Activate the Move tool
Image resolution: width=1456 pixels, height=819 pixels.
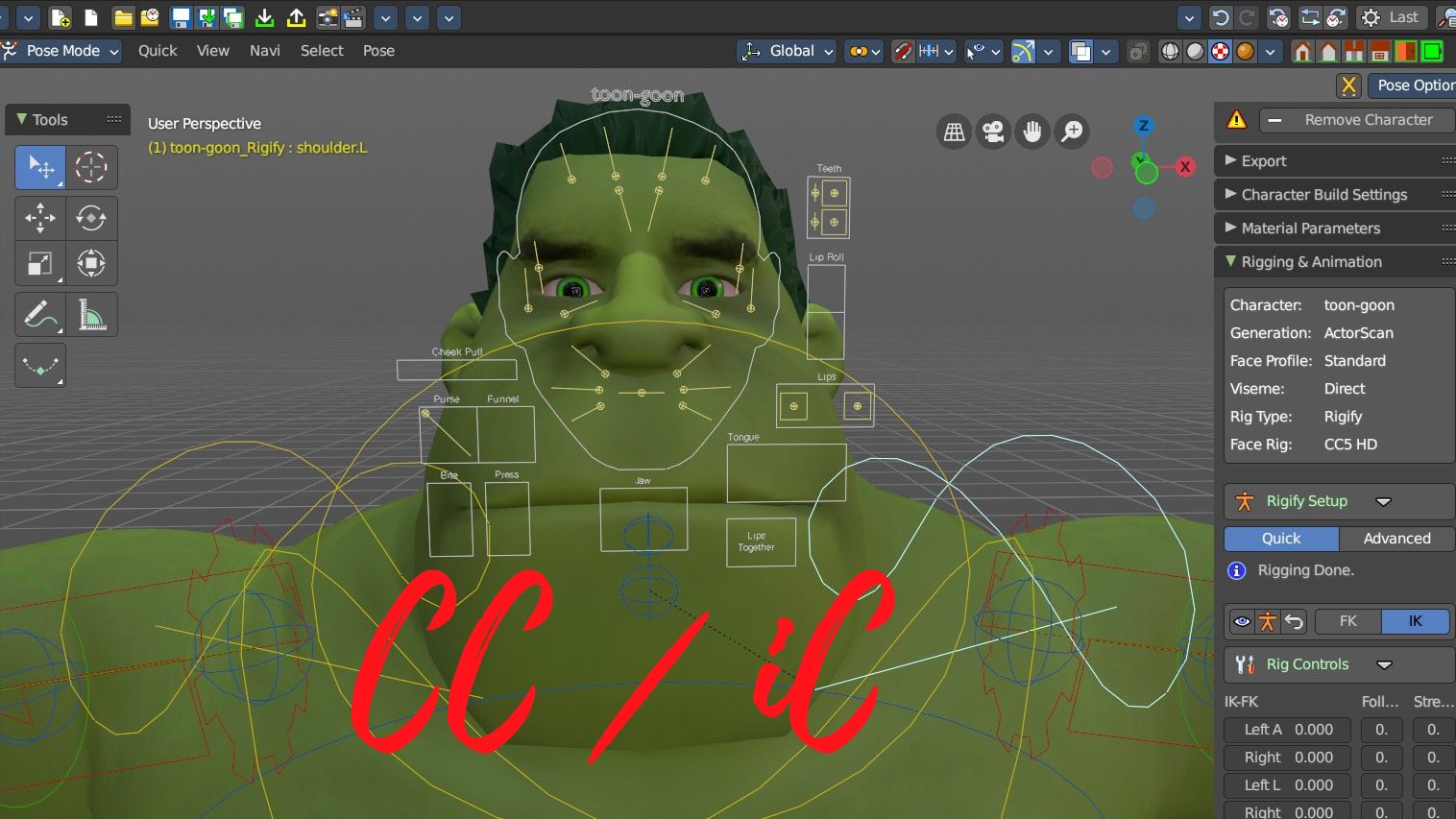[x=40, y=218]
